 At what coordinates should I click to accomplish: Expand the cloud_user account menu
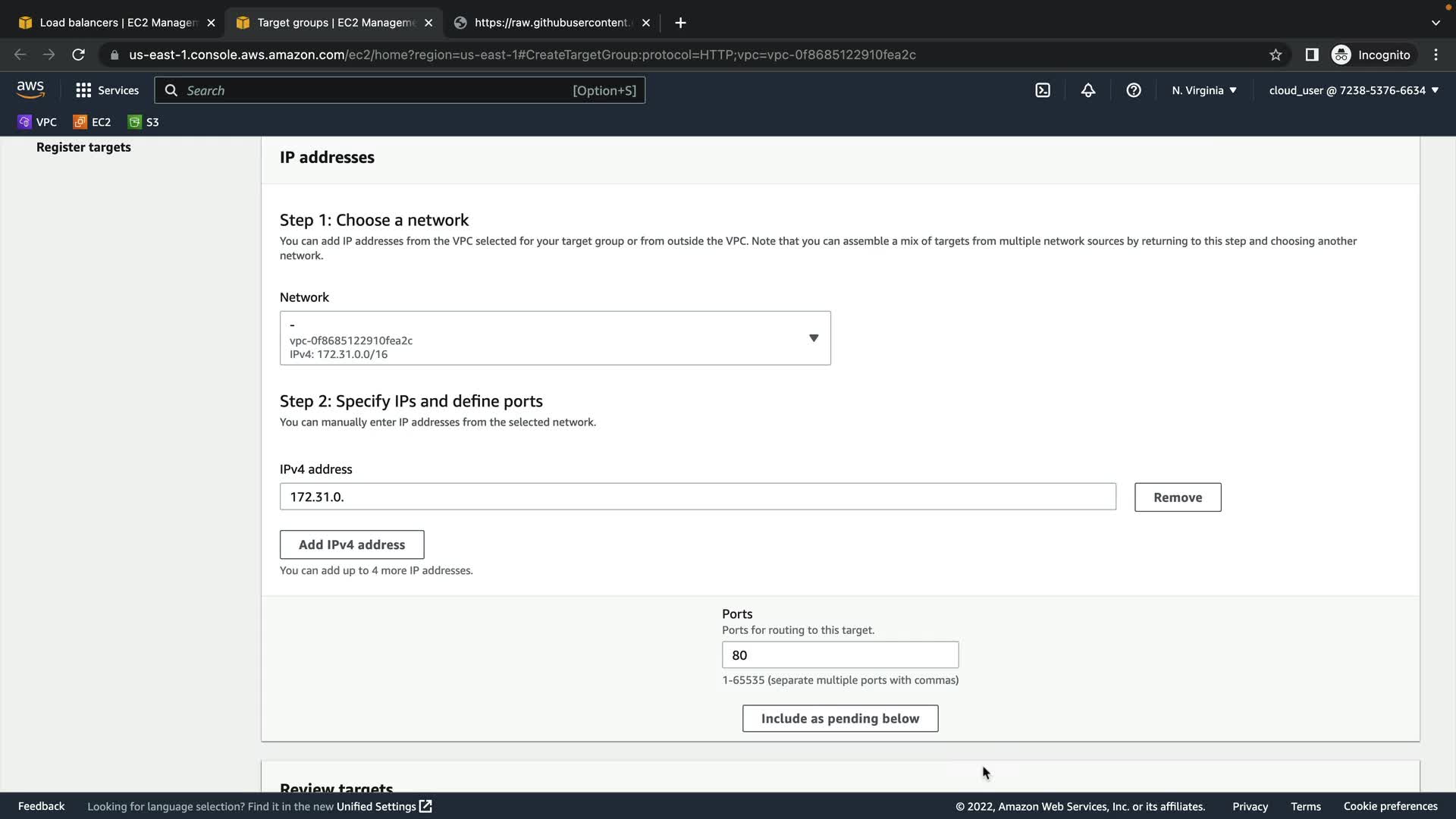tap(1353, 90)
